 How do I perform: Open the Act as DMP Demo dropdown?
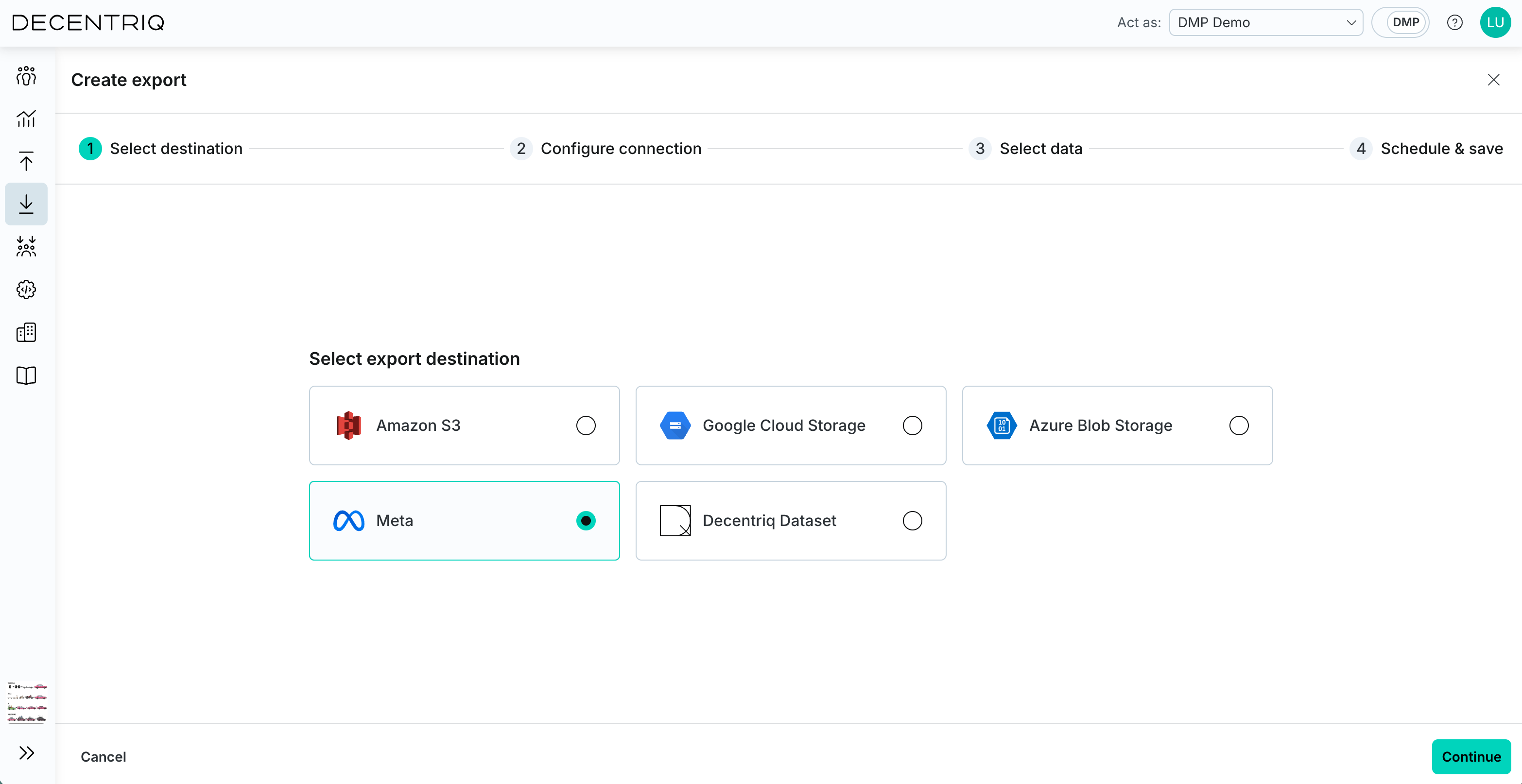(x=1266, y=22)
